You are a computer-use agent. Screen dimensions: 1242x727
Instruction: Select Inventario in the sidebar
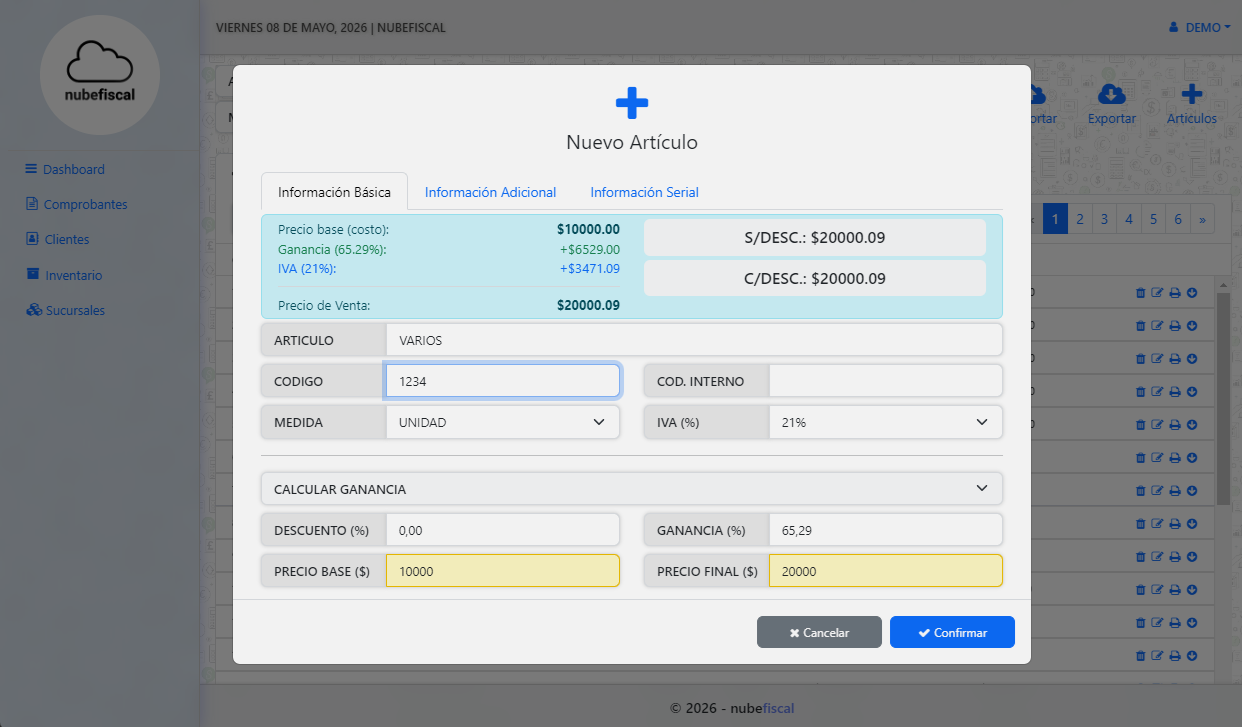click(x=64, y=275)
